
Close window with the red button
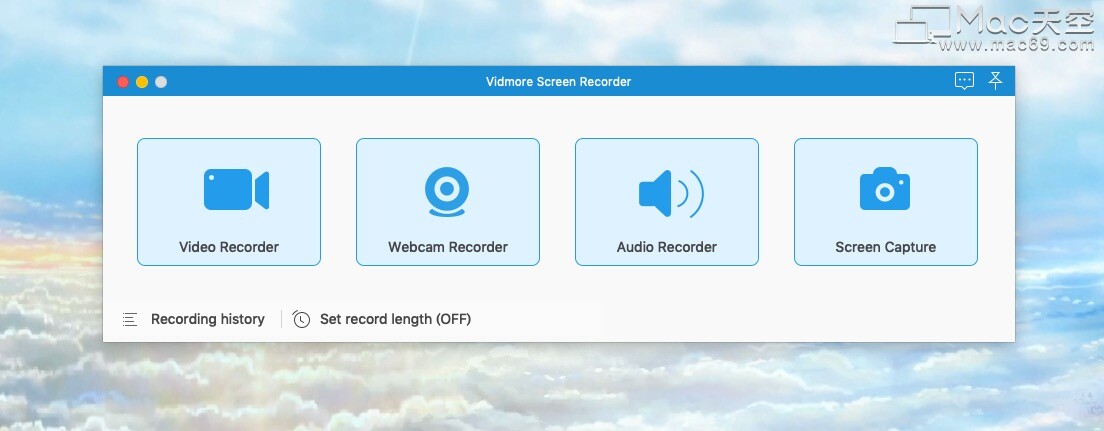pos(123,82)
